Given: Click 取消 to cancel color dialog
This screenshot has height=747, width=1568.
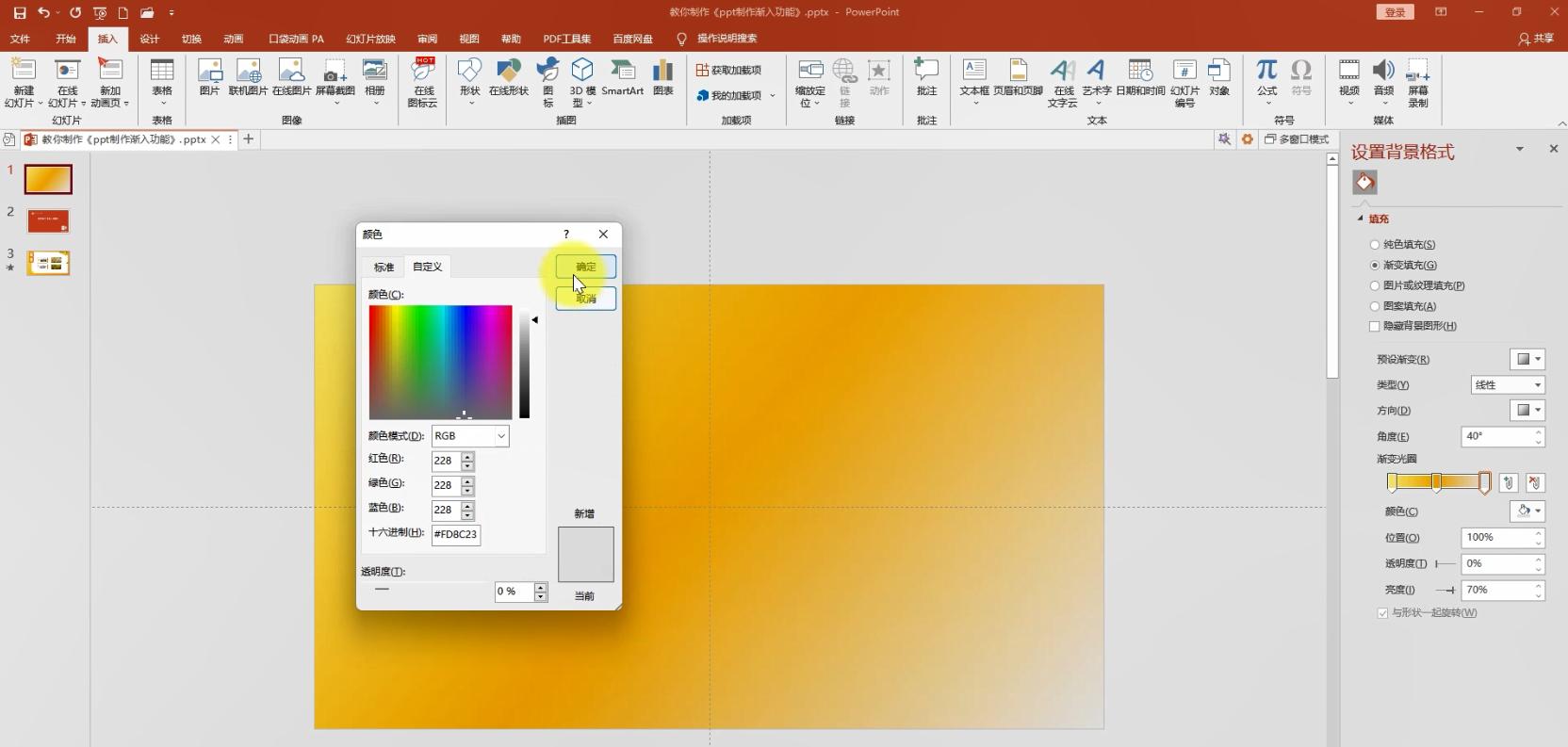Looking at the screenshot, I should click(x=585, y=299).
